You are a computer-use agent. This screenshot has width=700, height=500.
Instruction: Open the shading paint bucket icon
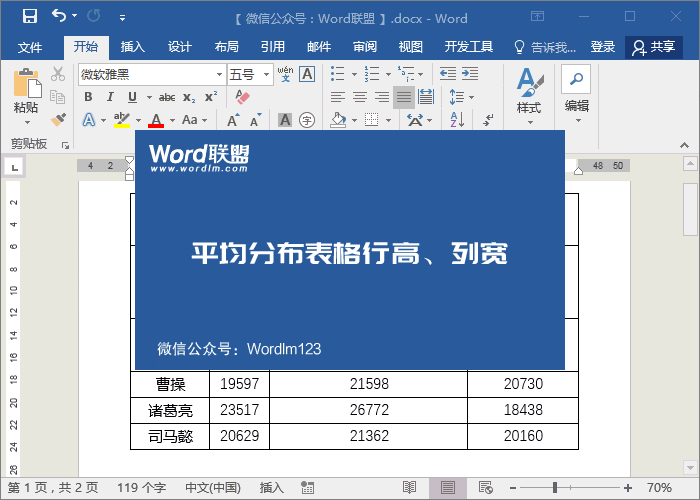(338, 120)
